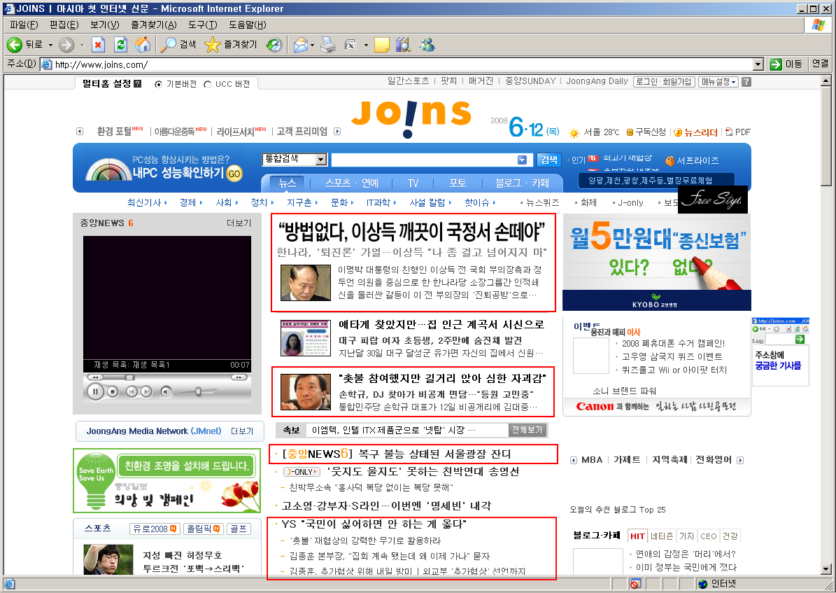Open the 유로2008 sports tab button
This screenshot has width=836, height=593.
[x=154, y=529]
